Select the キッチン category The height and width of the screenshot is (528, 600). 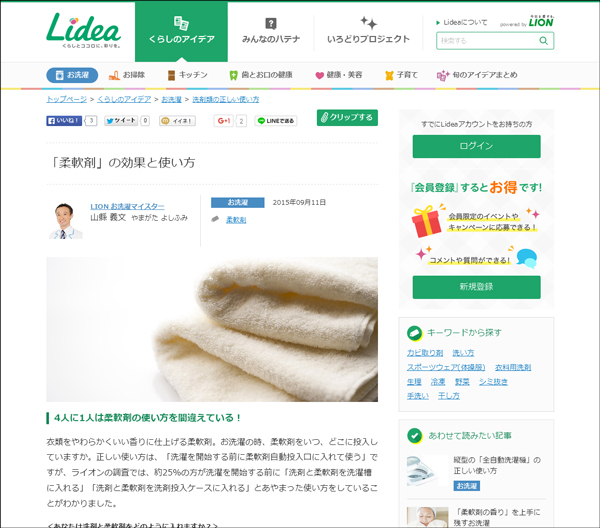(x=188, y=75)
